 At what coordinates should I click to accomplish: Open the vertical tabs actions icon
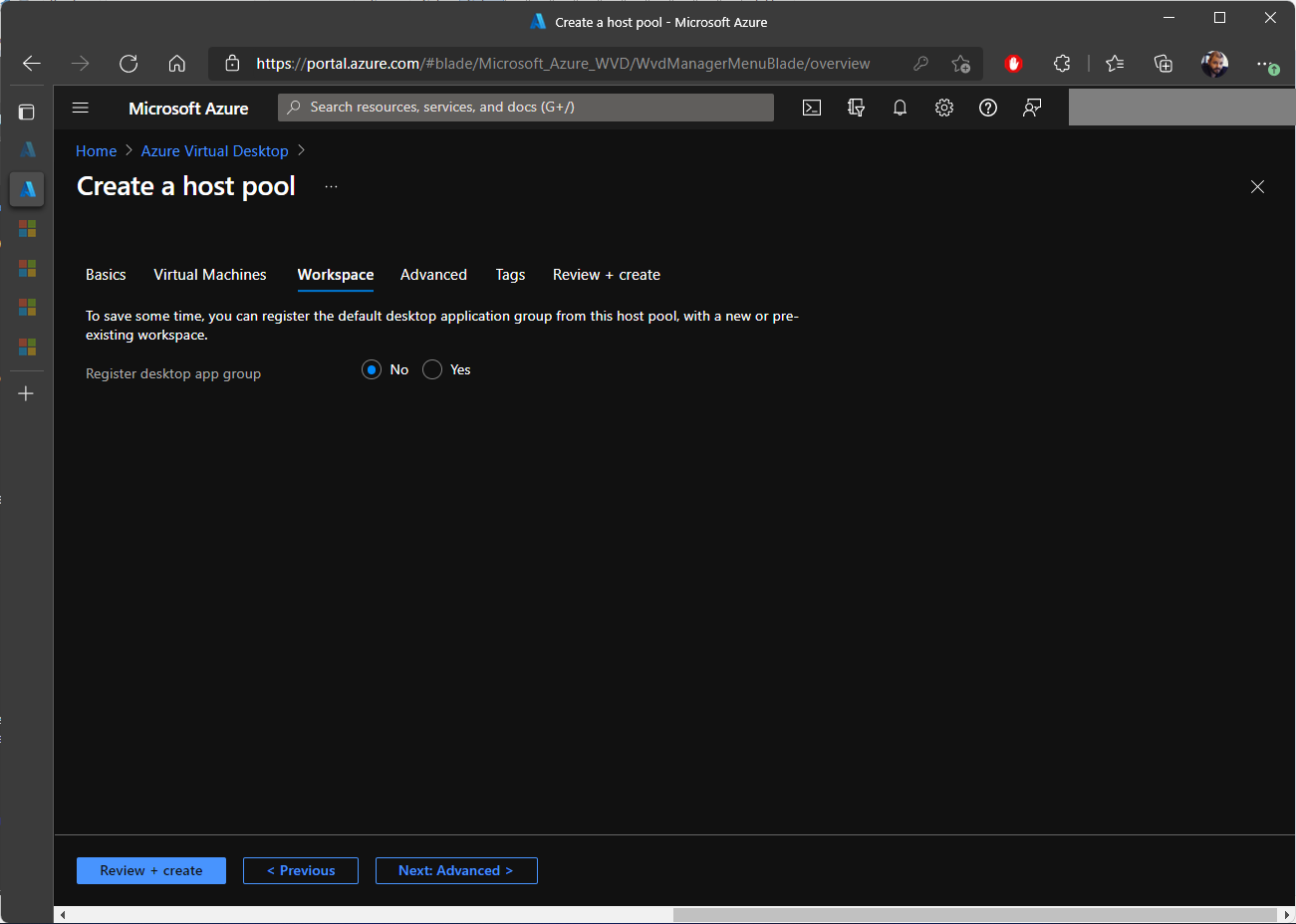(27, 113)
